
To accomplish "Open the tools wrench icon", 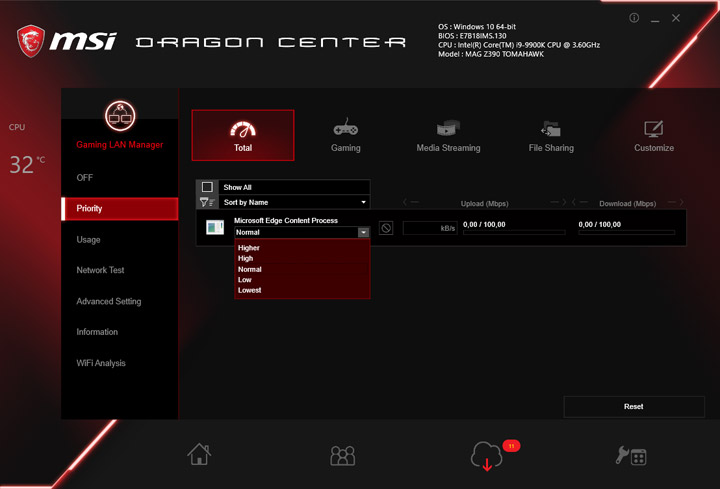I will pyautogui.click(x=631, y=455).
